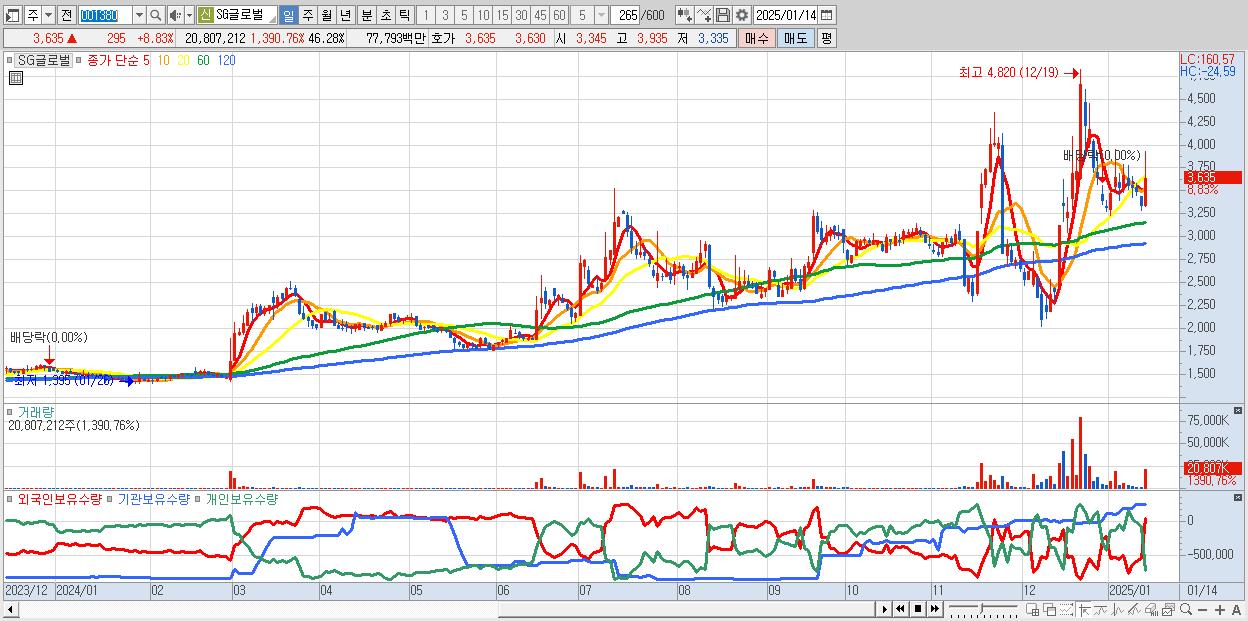This screenshot has width=1248, height=621.
Task: Expand the custom interval dropdown arrow
Action: tap(601, 15)
